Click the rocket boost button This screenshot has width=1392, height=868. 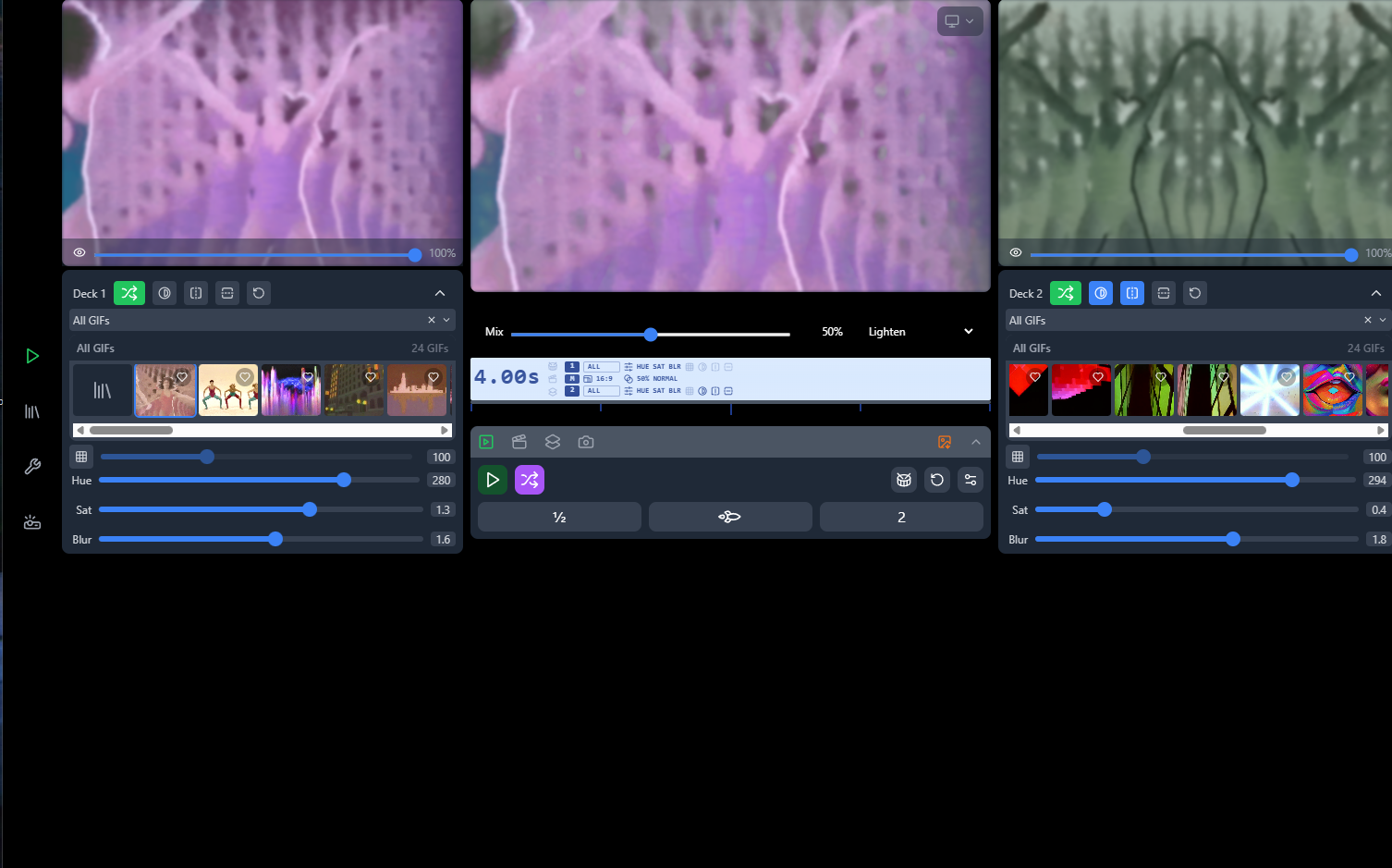[729, 517]
